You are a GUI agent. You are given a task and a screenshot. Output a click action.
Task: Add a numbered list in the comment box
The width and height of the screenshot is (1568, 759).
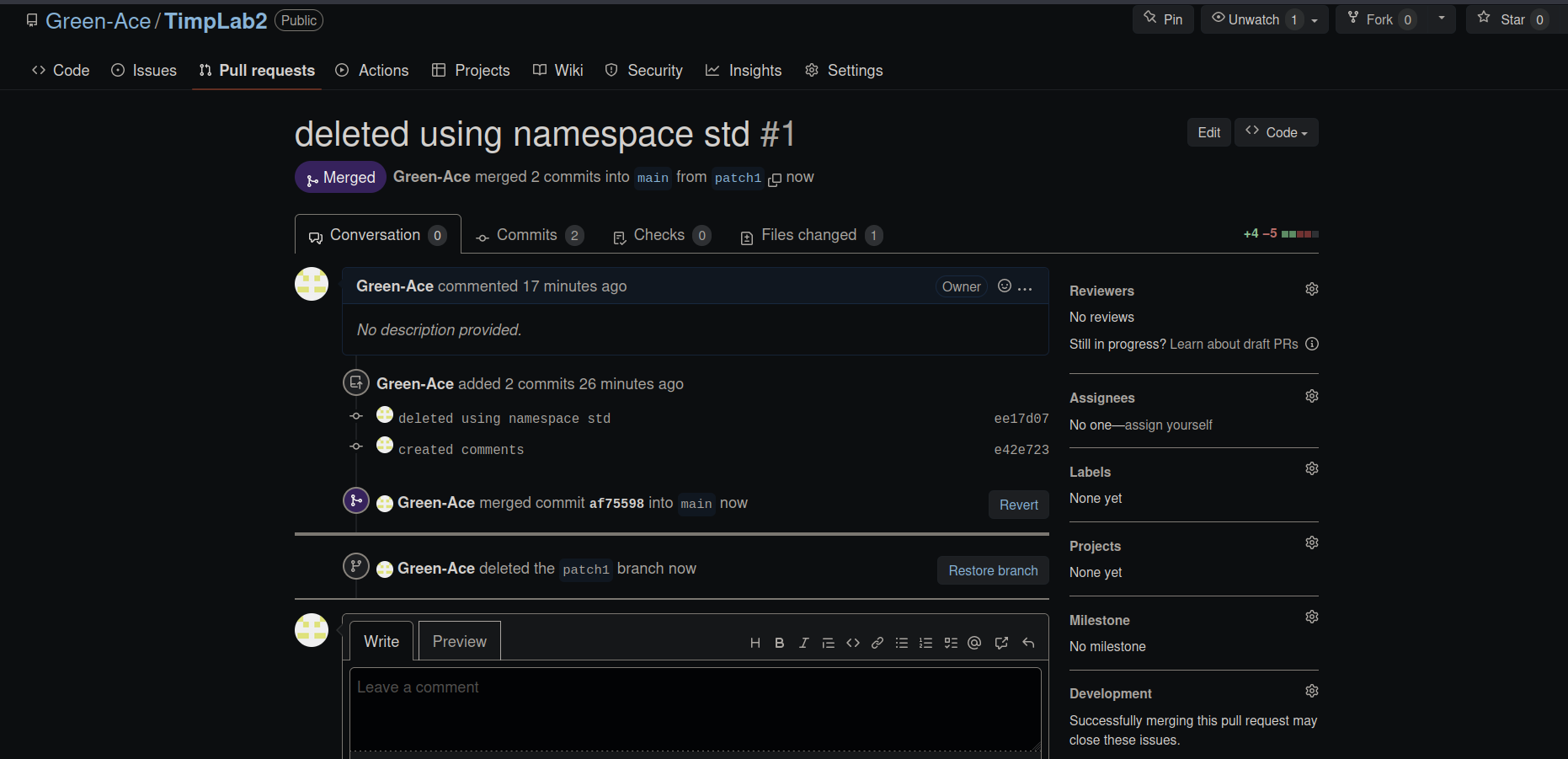point(925,642)
